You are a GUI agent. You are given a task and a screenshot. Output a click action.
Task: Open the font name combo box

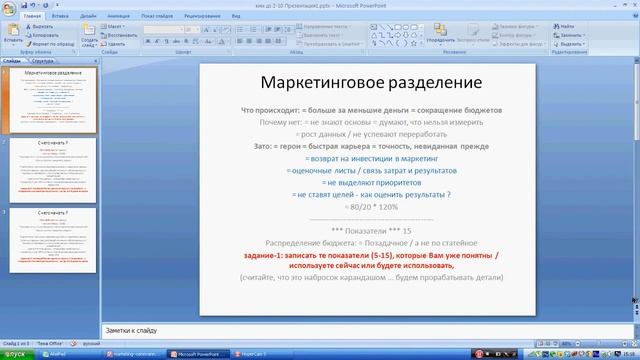point(163,30)
